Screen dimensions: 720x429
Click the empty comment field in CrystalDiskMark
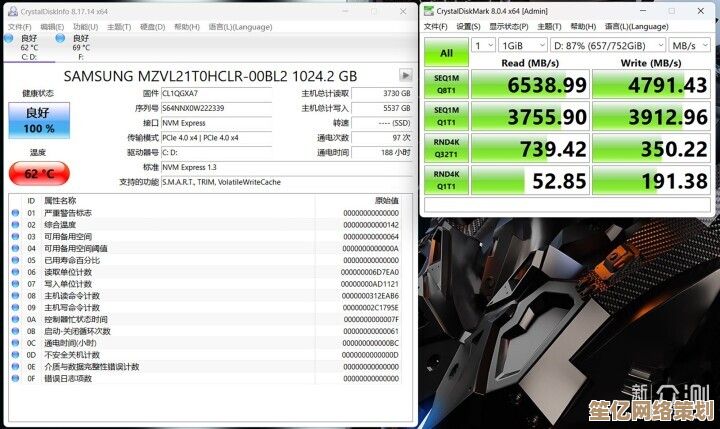coord(568,204)
